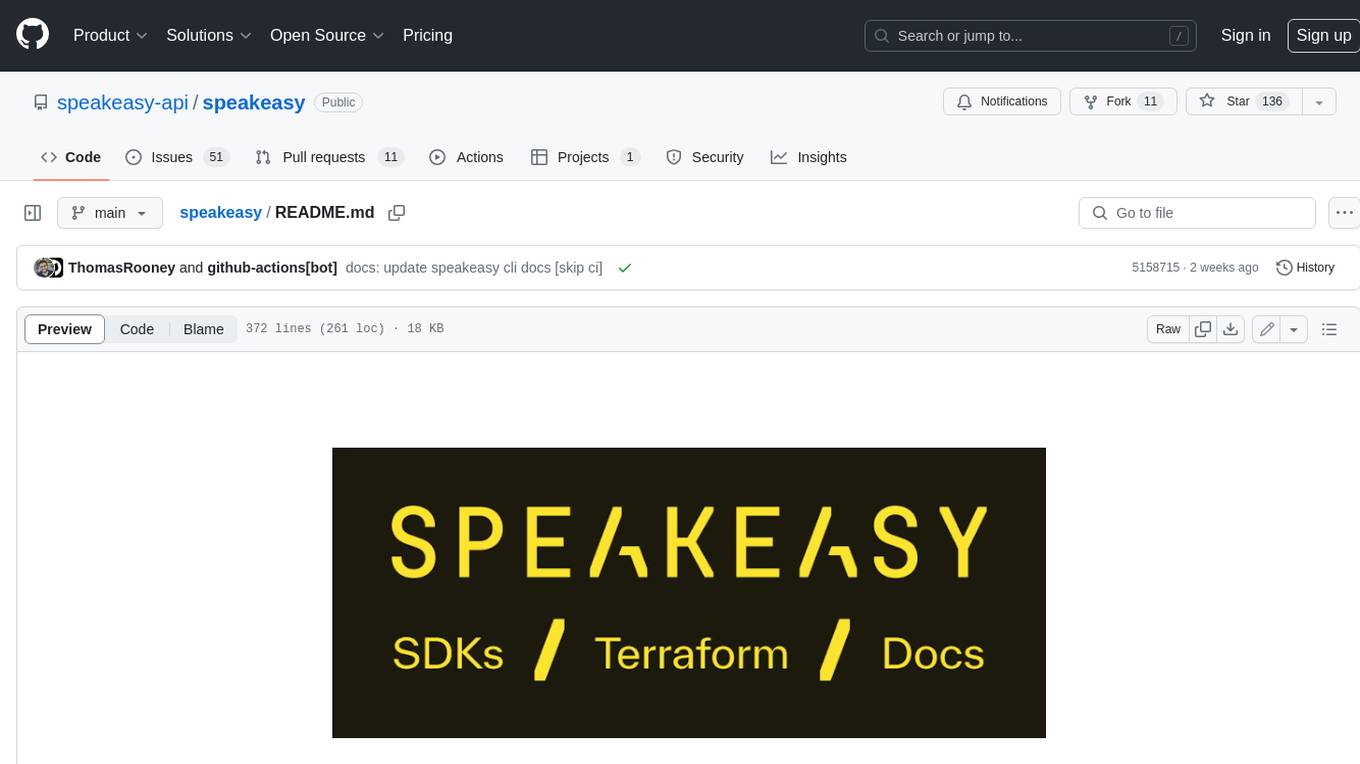Edit this file with pencil icon

pos(1266,329)
